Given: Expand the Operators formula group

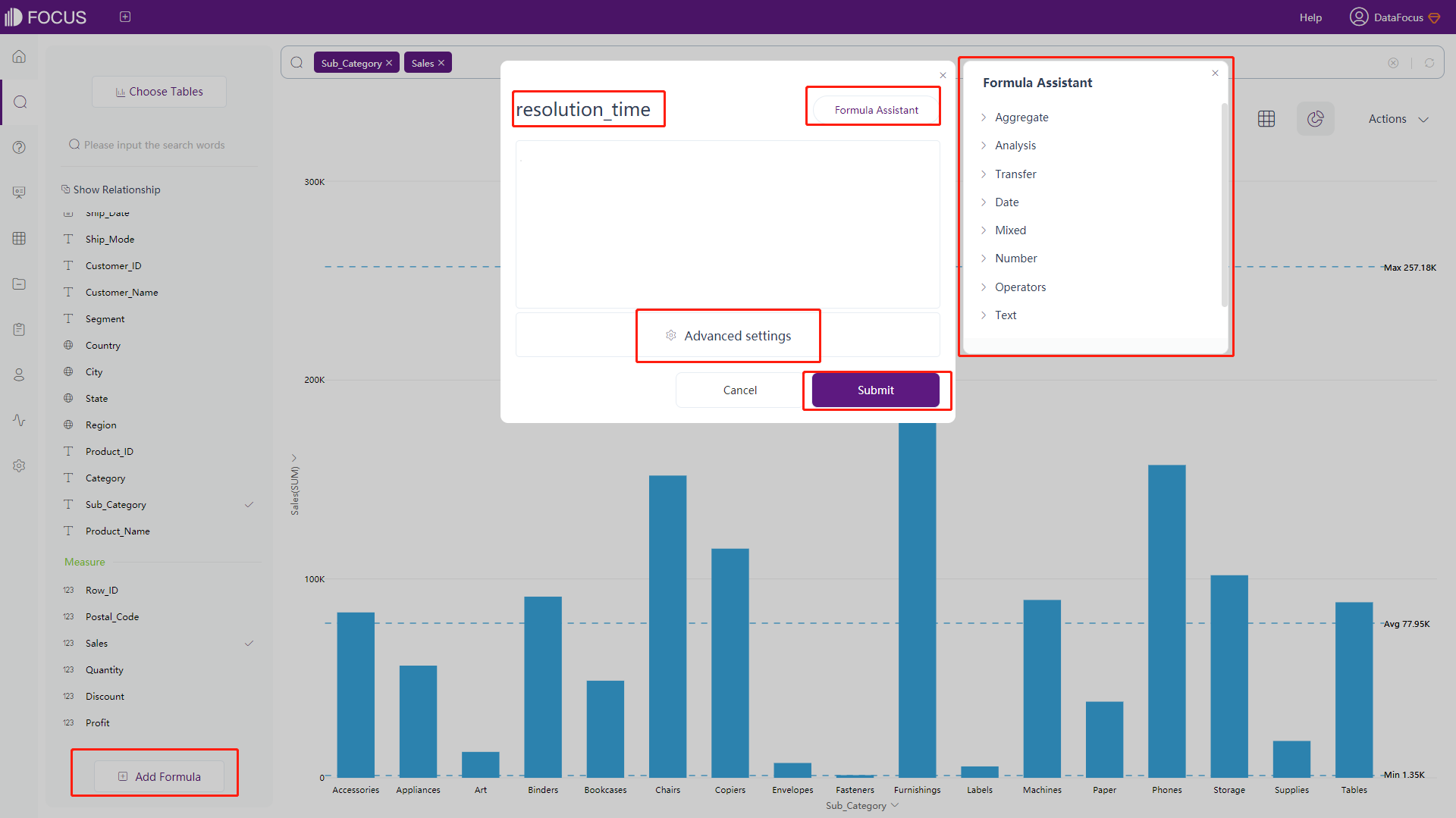Looking at the screenshot, I should 984,287.
